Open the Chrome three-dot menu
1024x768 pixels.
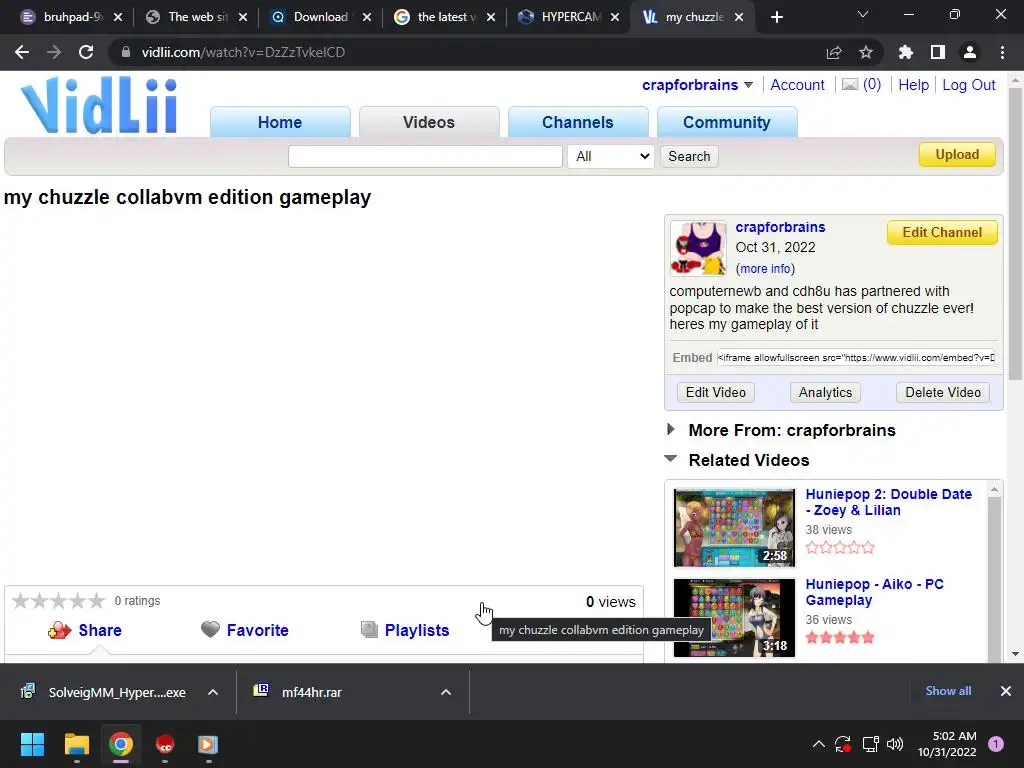click(x=1002, y=52)
